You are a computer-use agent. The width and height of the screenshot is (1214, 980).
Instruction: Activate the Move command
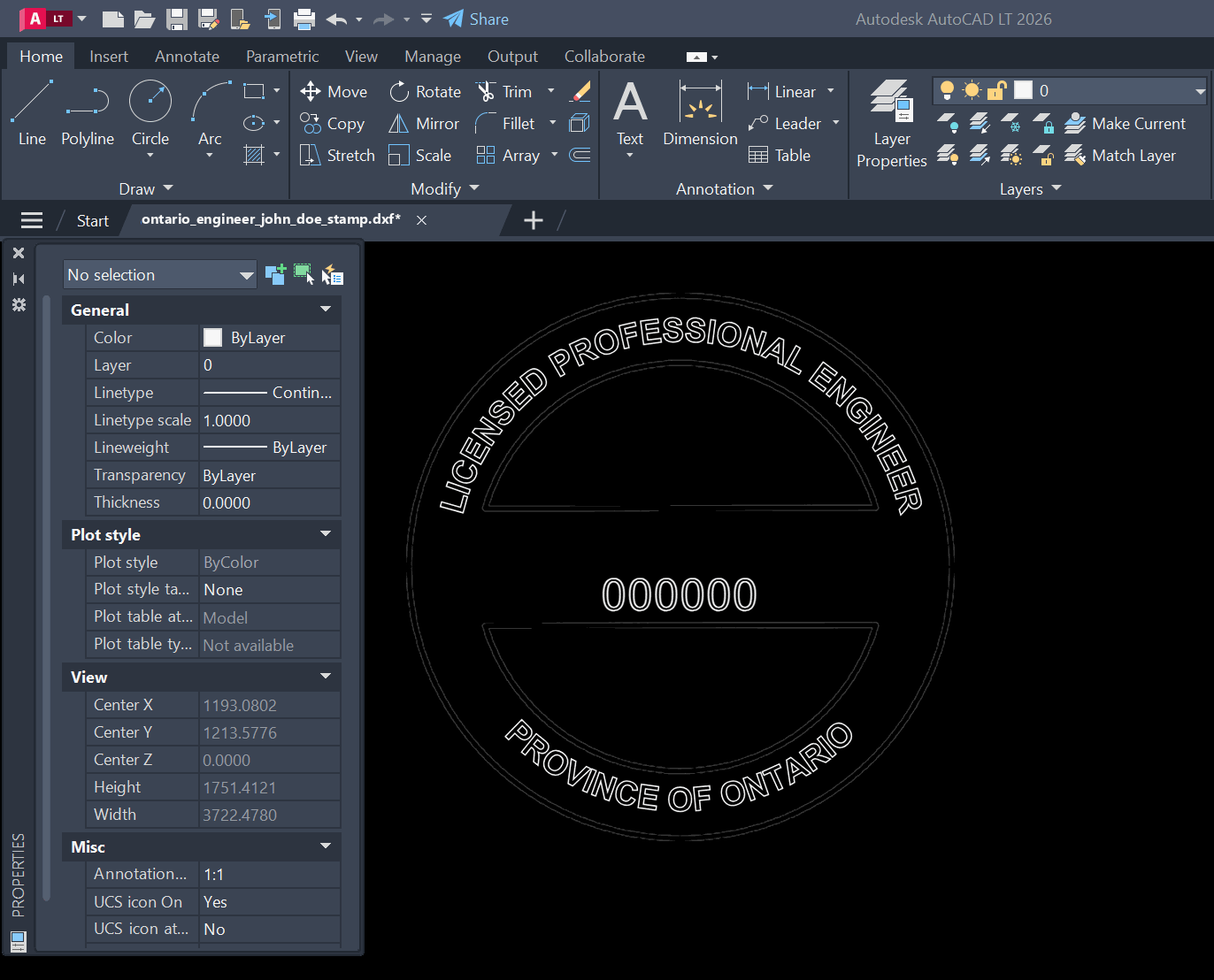(x=334, y=92)
